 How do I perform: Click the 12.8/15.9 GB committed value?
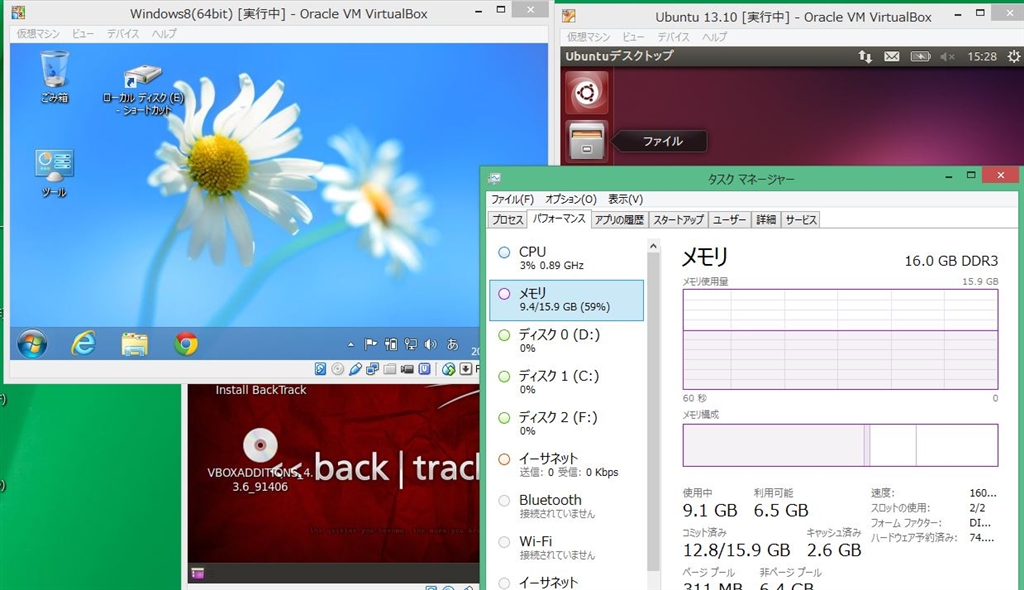[736, 550]
